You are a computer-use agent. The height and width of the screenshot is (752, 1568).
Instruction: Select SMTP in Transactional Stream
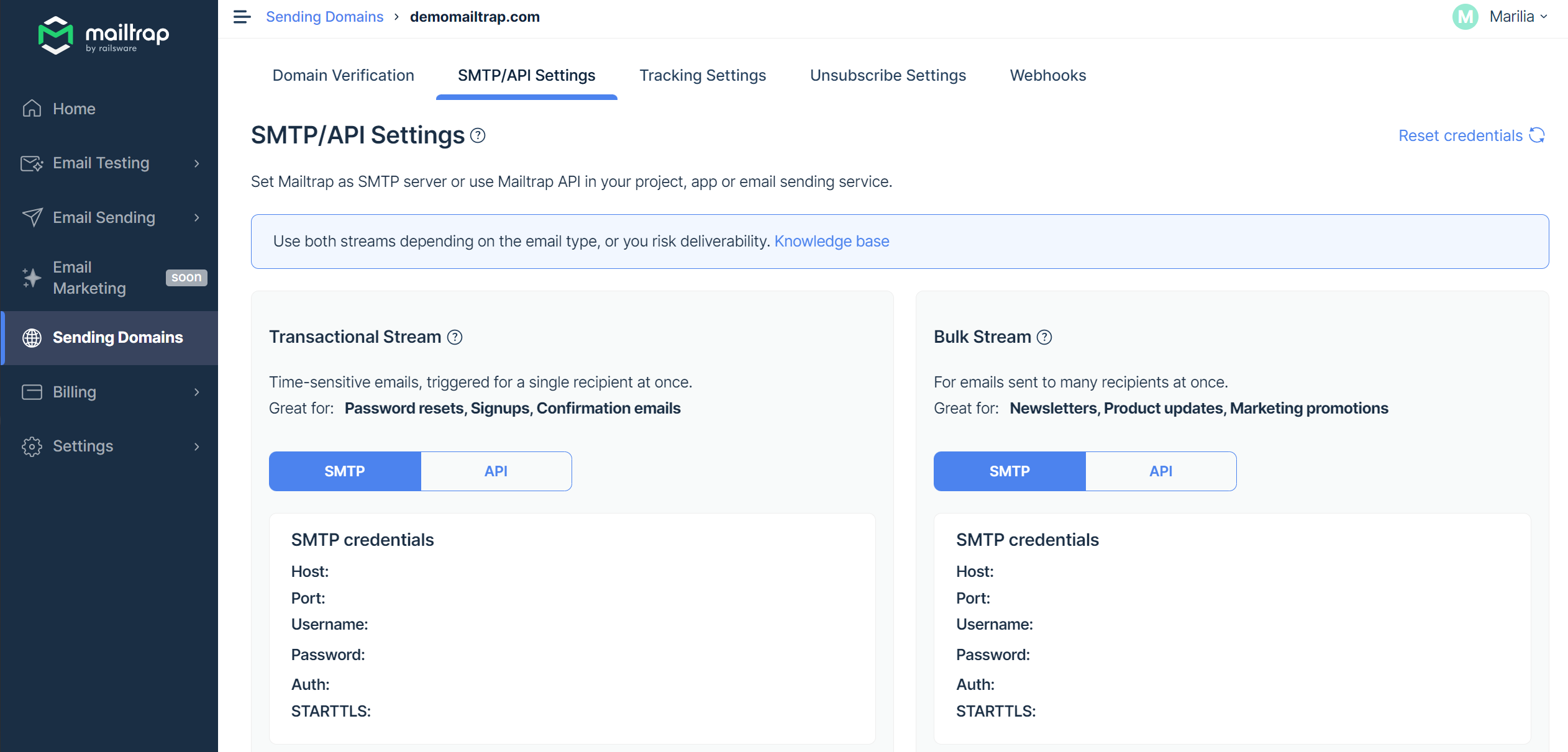pyautogui.click(x=345, y=471)
